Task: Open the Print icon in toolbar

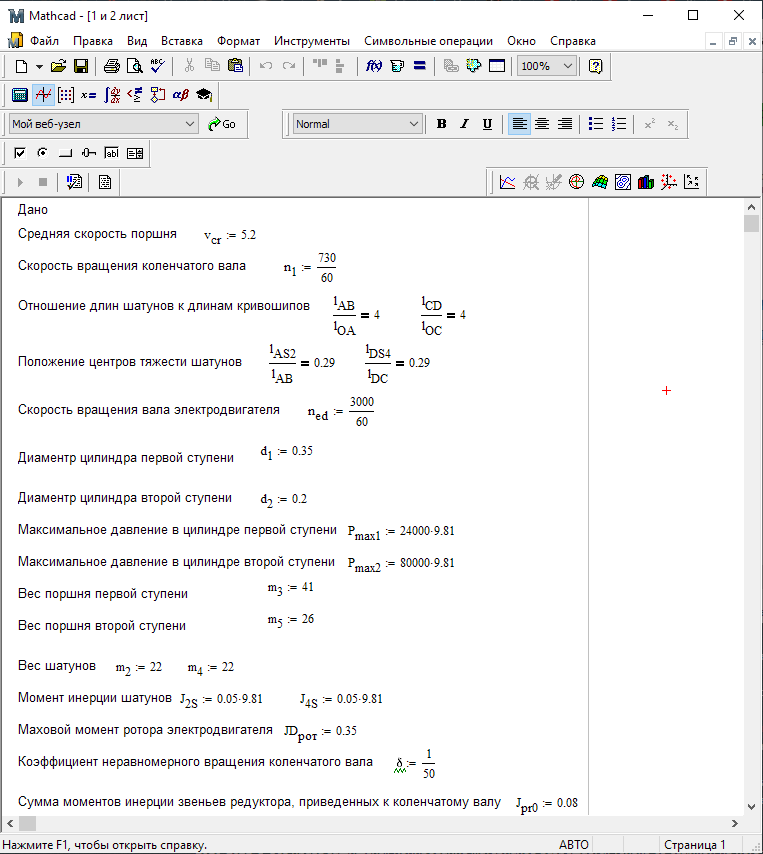Action: coord(112,66)
